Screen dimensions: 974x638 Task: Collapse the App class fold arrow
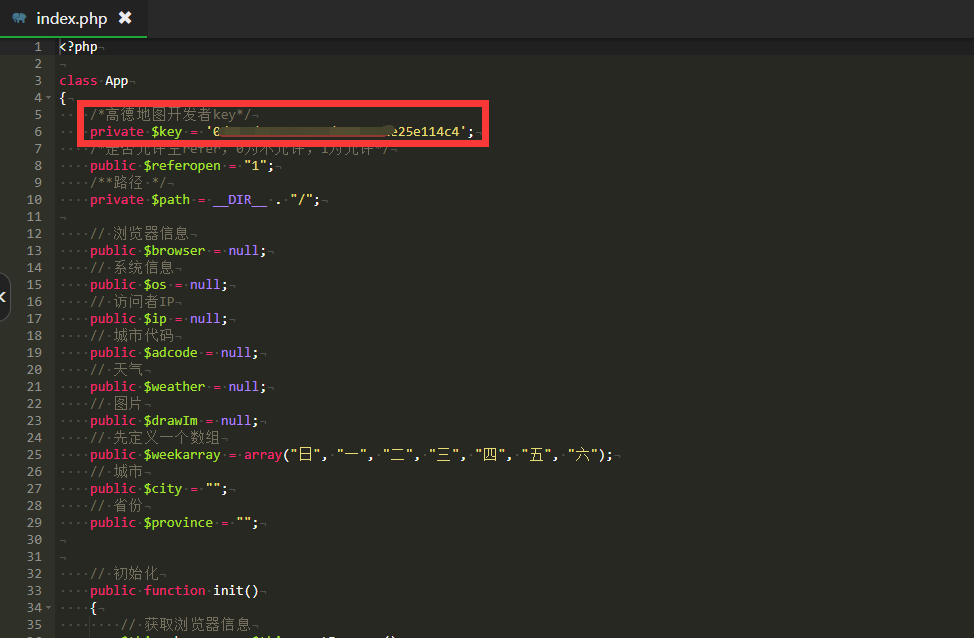point(50,98)
